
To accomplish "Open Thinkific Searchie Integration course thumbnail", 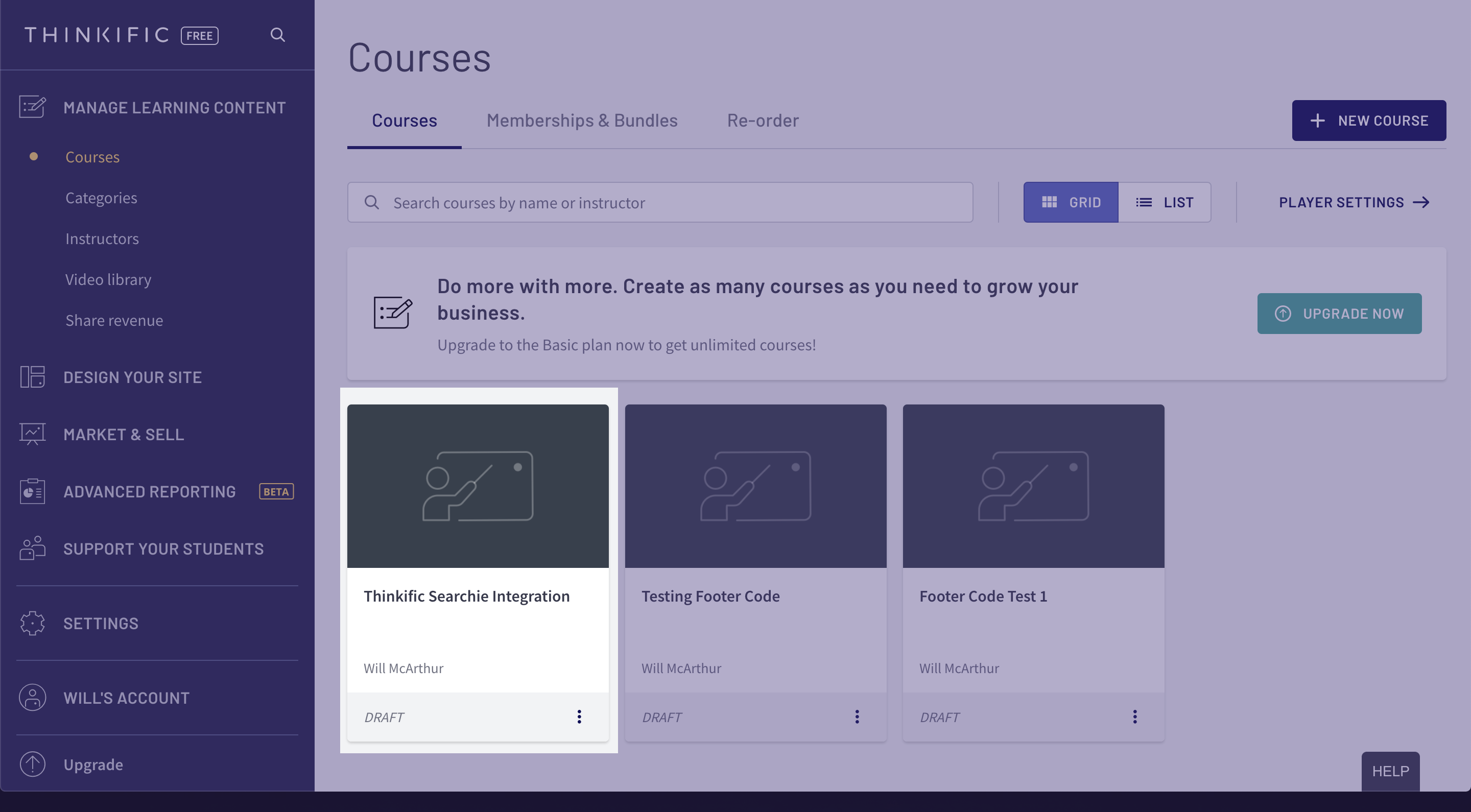I will [x=478, y=486].
